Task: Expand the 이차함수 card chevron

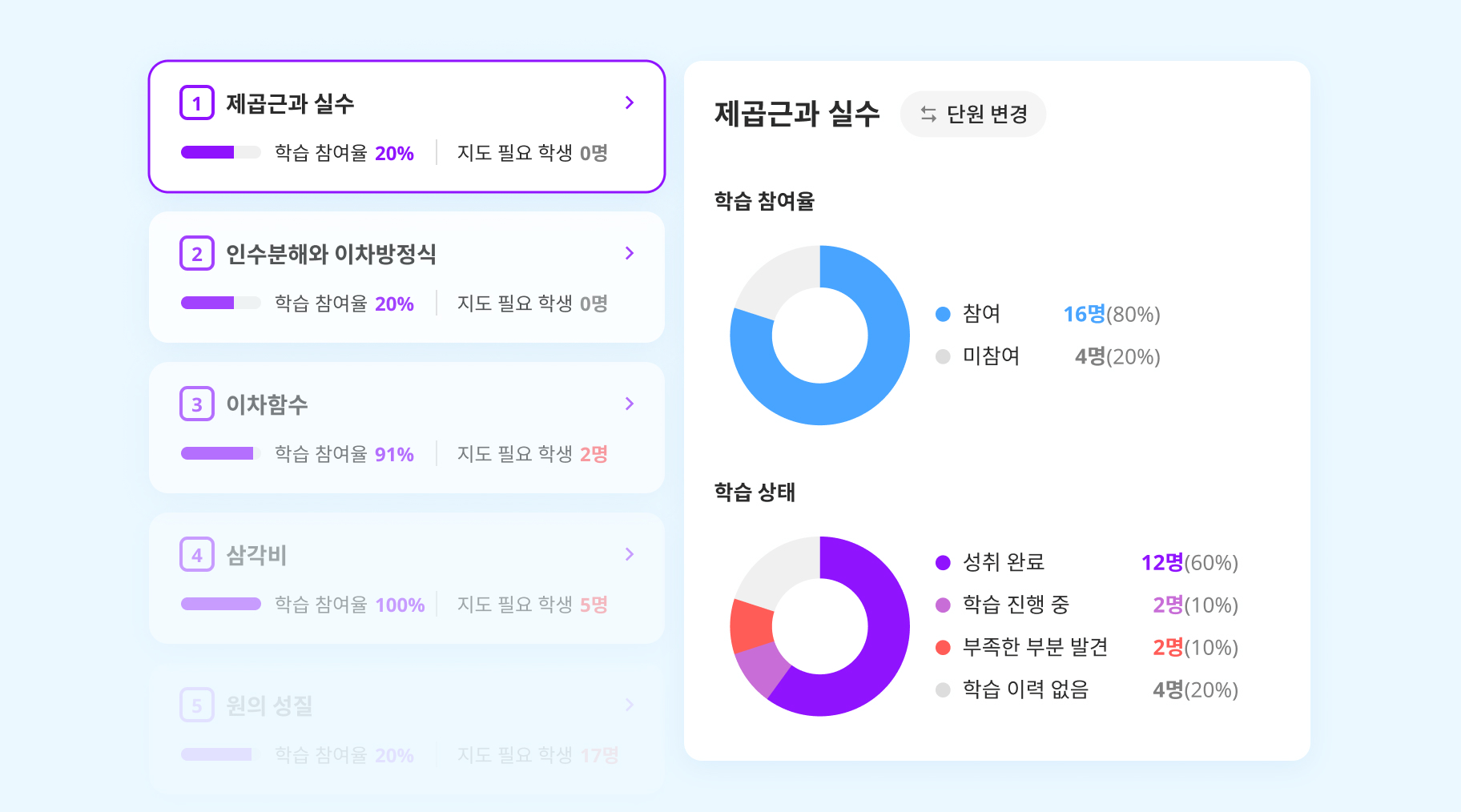Action: pos(630,404)
